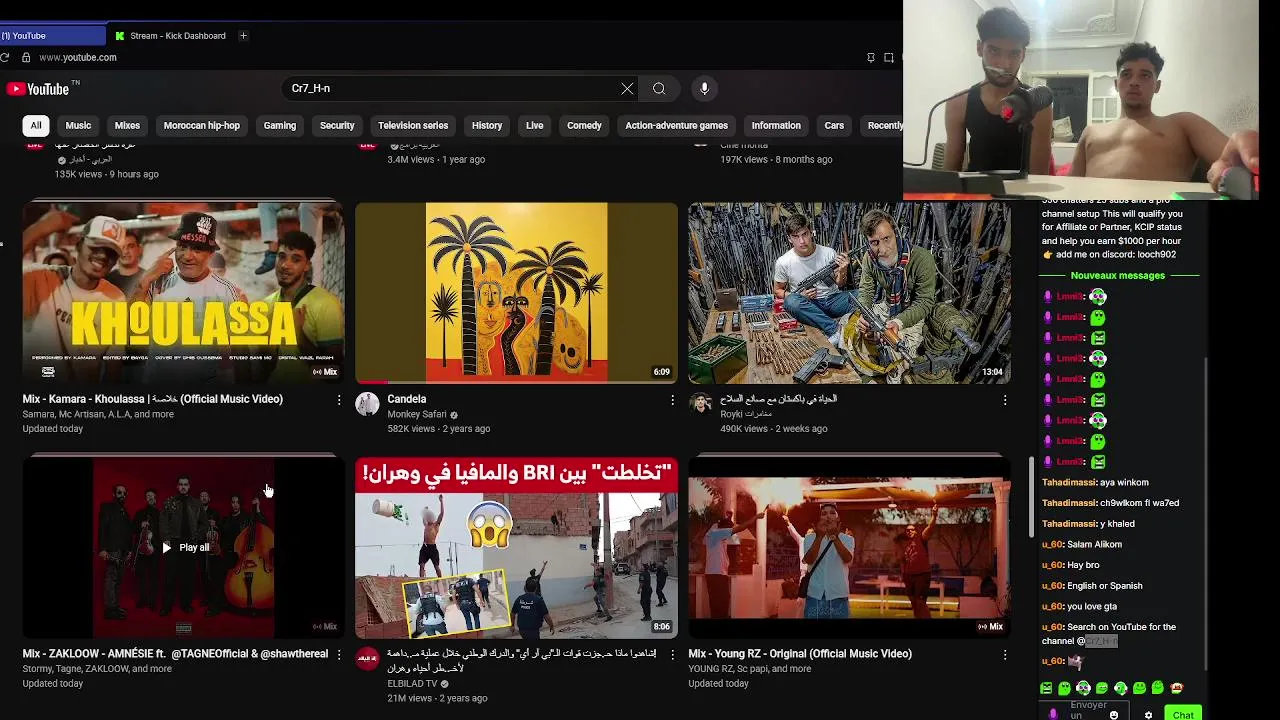Viewport: 1280px width, 720px height.
Task: Open ELBILAD TV channel name link
Action: (x=412, y=684)
